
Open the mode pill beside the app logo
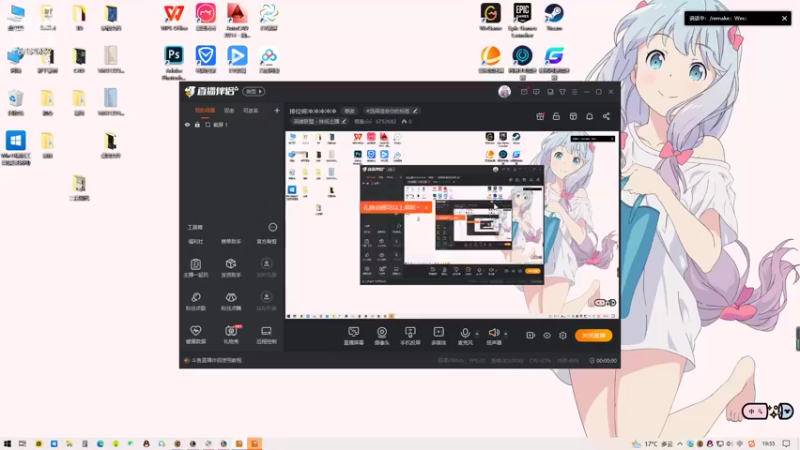[x=253, y=92]
